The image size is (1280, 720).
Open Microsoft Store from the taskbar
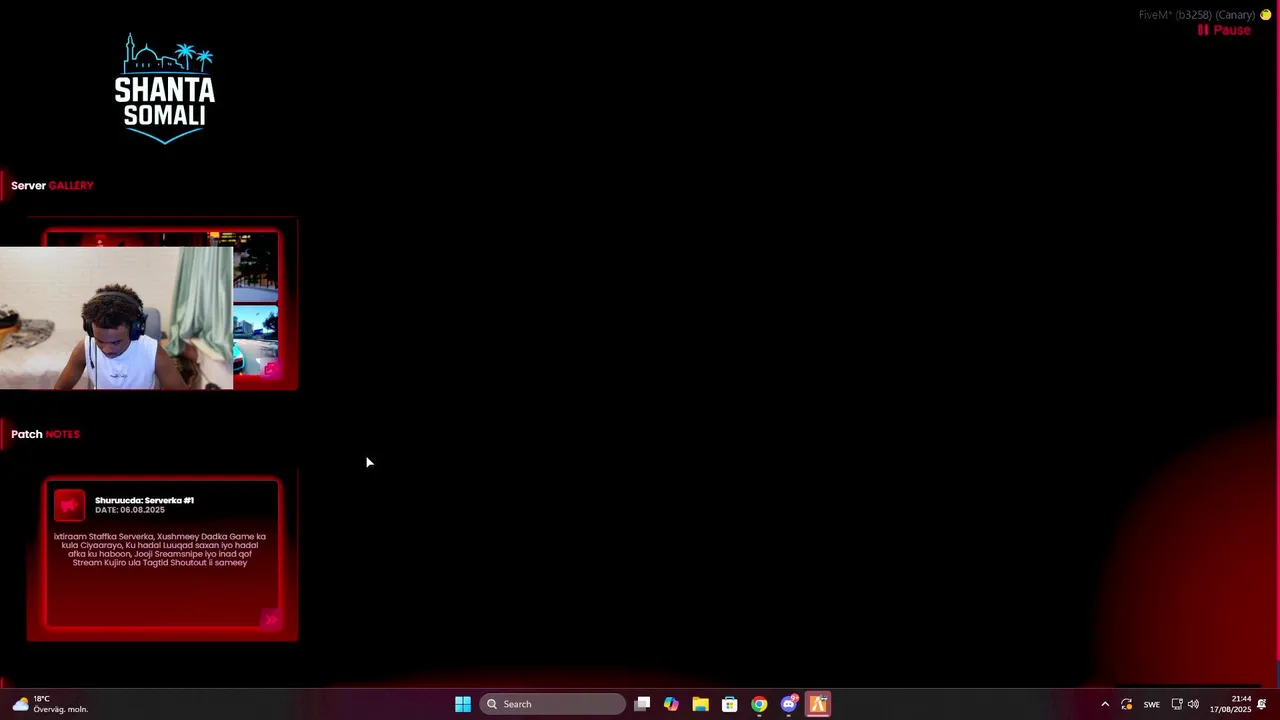pyautogui.click(x=730, y=704)
